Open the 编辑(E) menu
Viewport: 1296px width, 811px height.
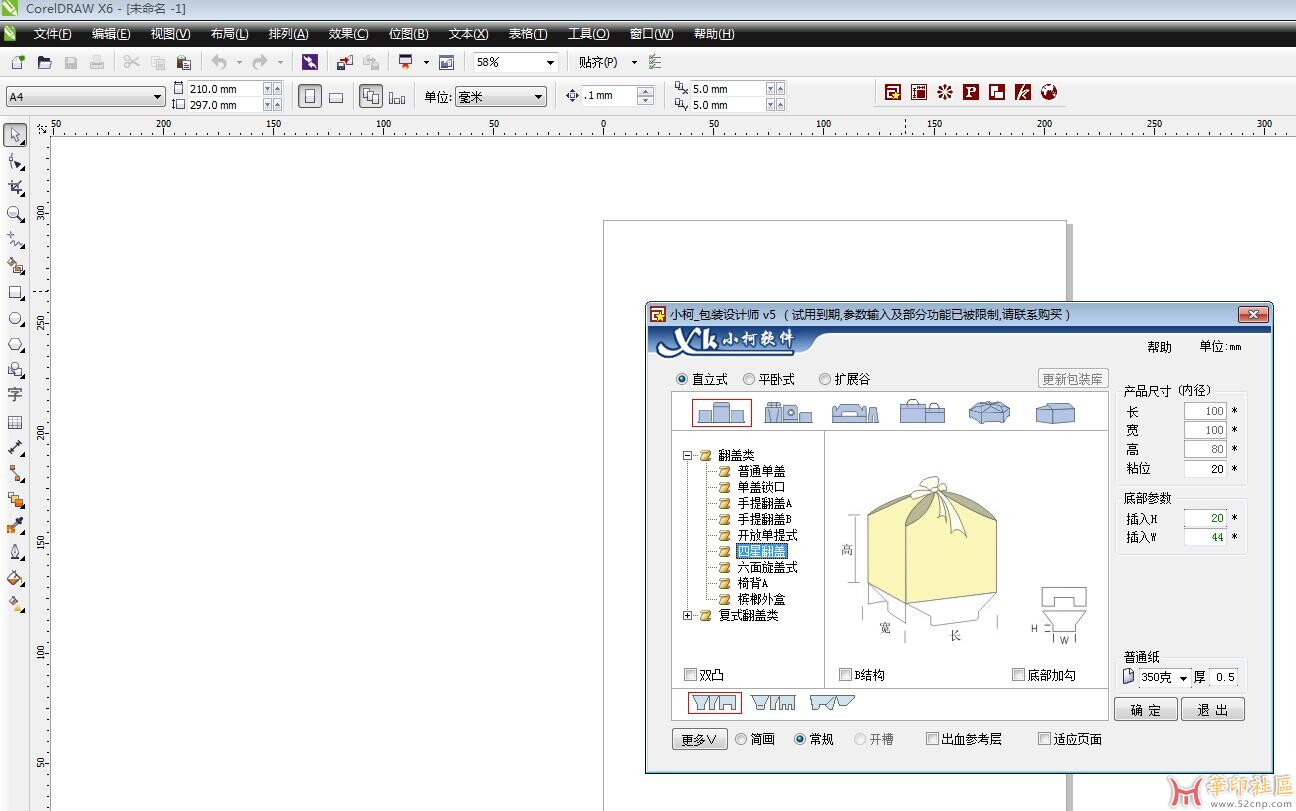[111, 34]
